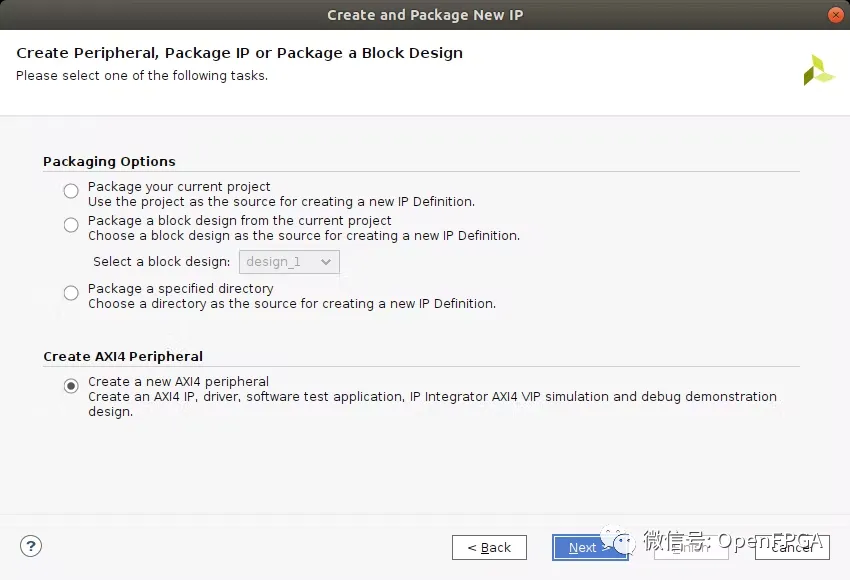Click 'Select a block design:' label
This screenshot has width=850, height=580.
point(162,262)
